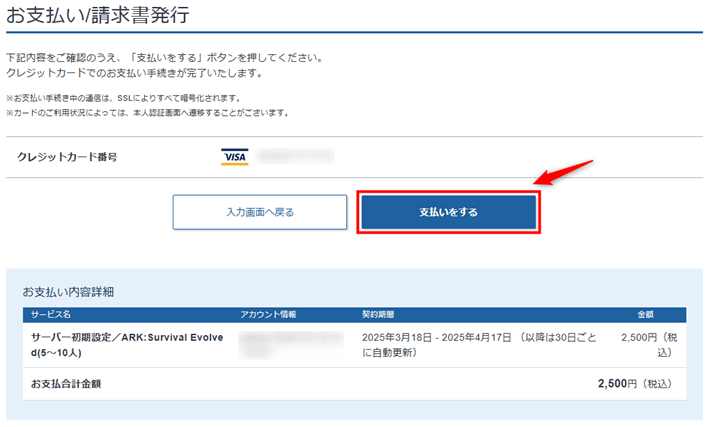The width and height of the screenshot is (710, 427).
Task: Click the サービス名 column header
Action: tap(51, 314)
